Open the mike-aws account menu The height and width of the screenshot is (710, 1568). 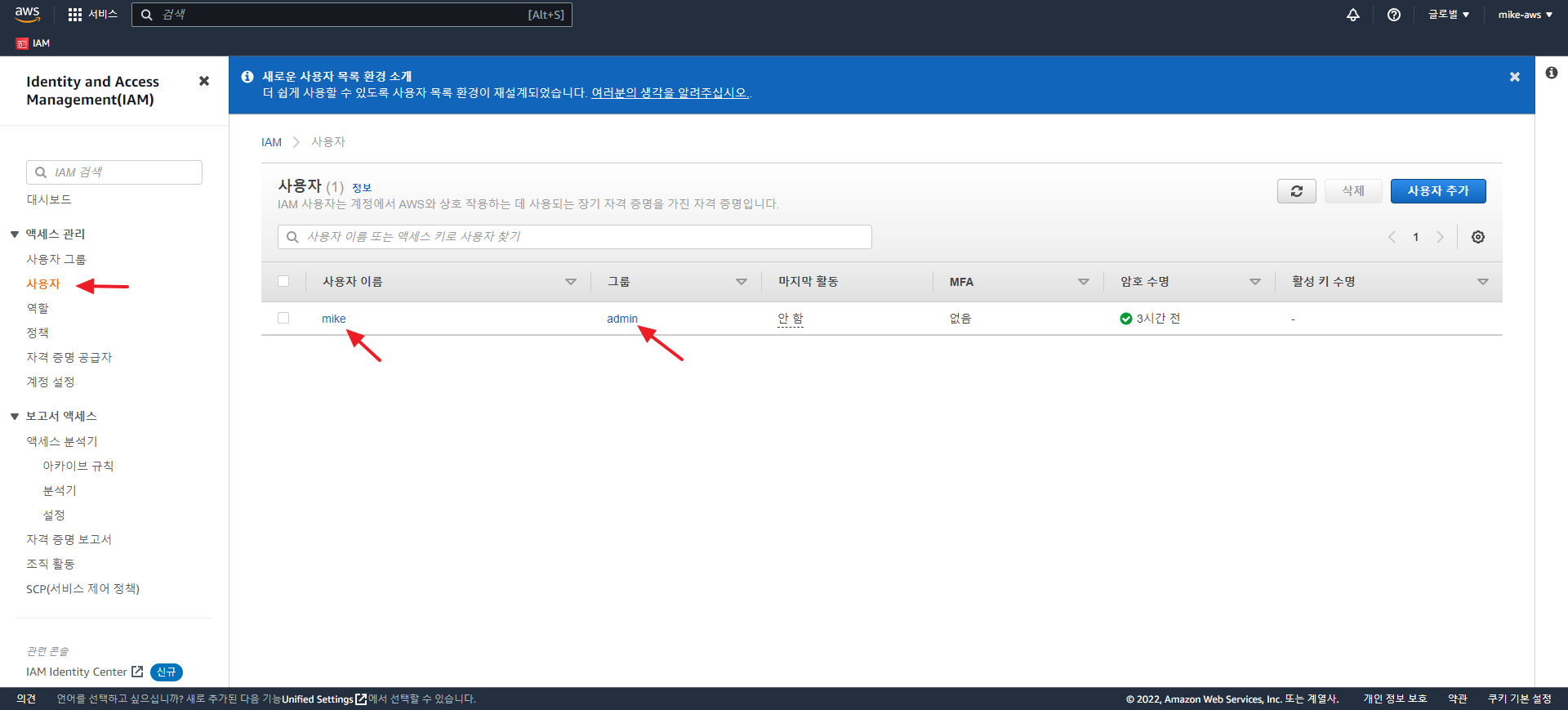pos(1525,15)
